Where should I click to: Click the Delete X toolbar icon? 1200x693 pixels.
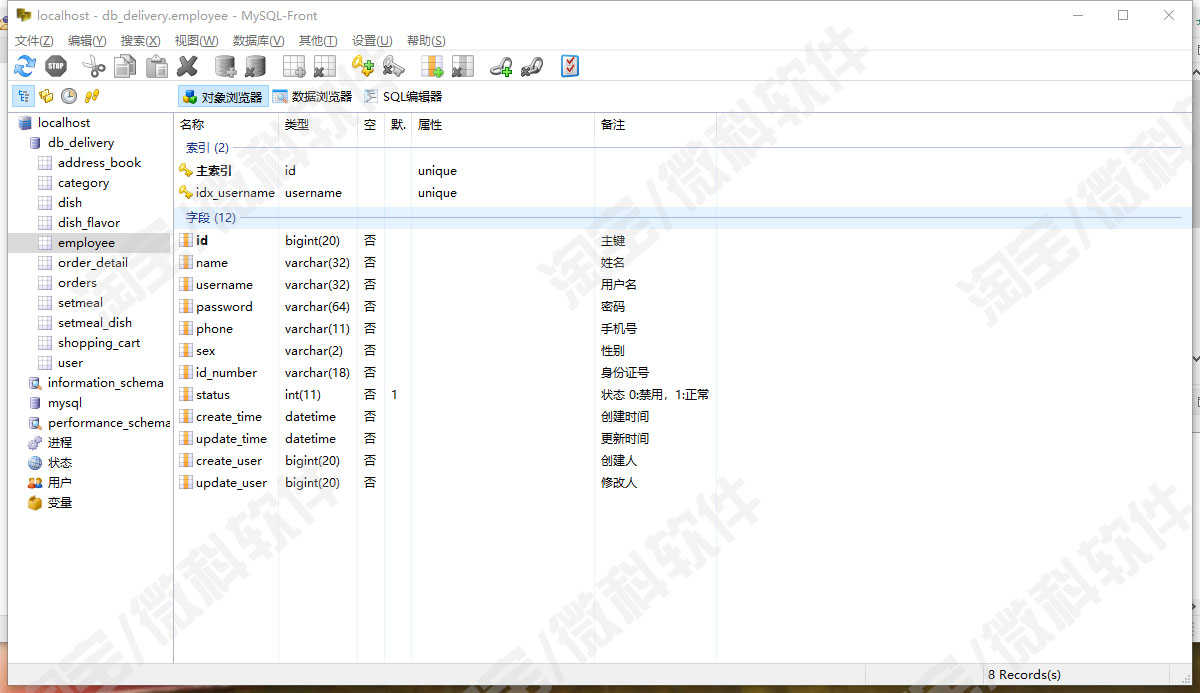(188, 67)
